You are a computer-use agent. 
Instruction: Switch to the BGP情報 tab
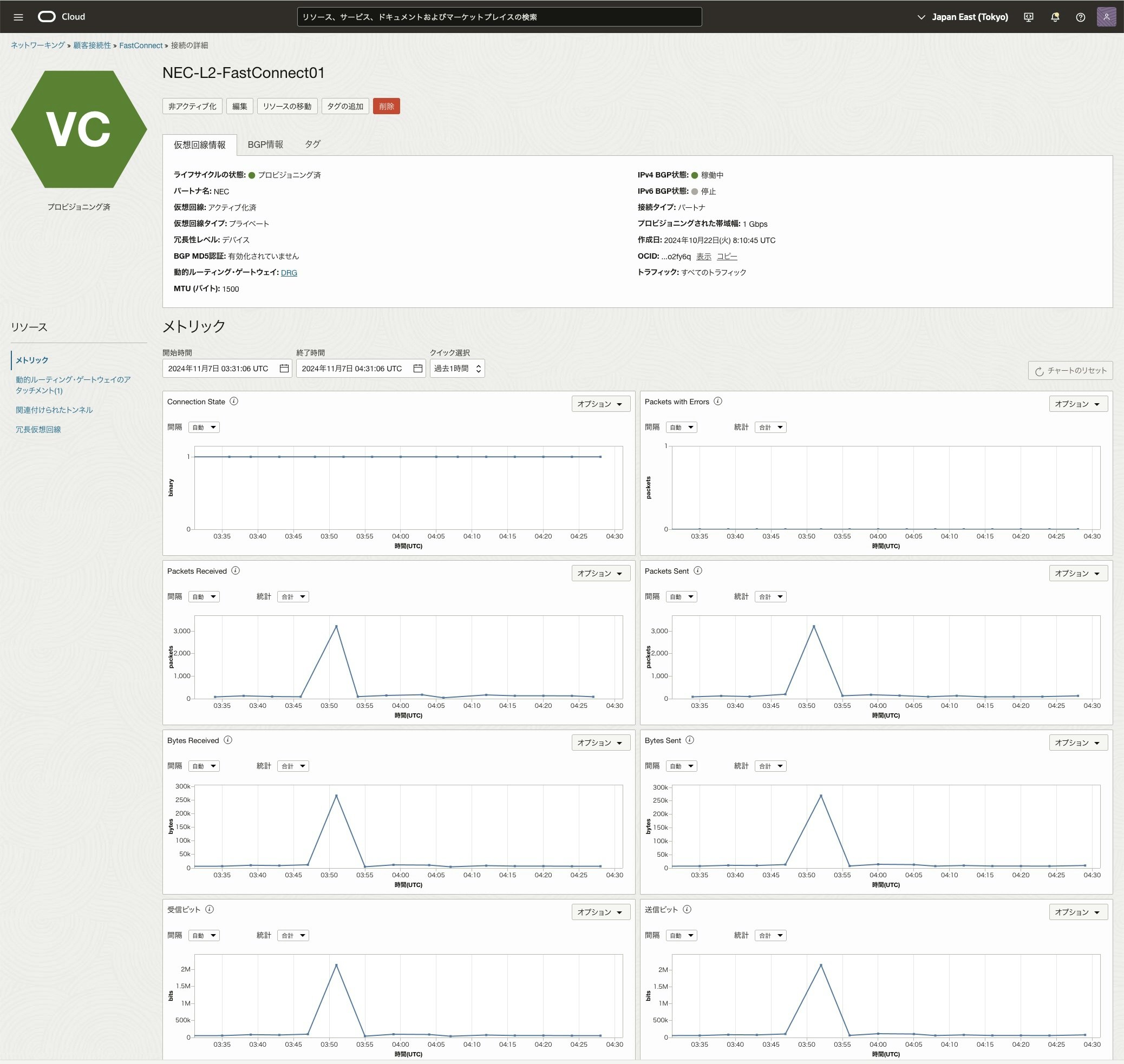(265, 145)
